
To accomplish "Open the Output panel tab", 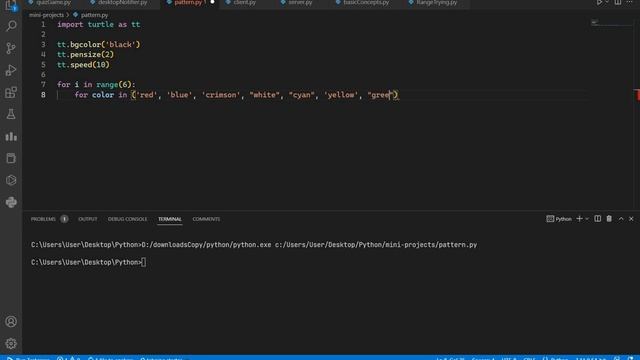I will point(88,219).
